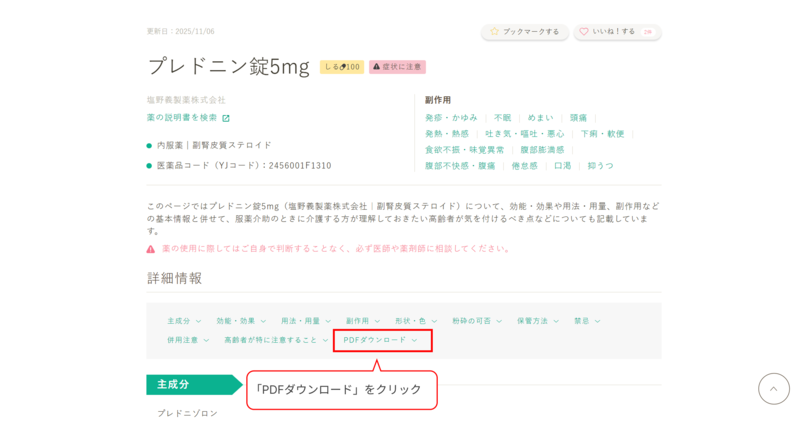The image size is (800, 441).
Task: Click the 医薬品コード 2456001F1310 line
Action: 244,165
